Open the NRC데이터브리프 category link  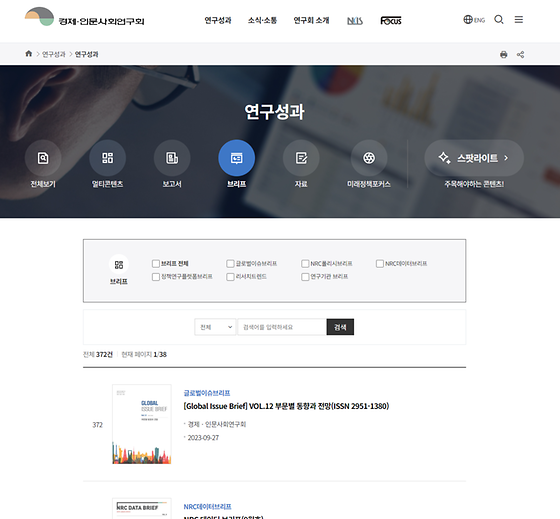208,506
